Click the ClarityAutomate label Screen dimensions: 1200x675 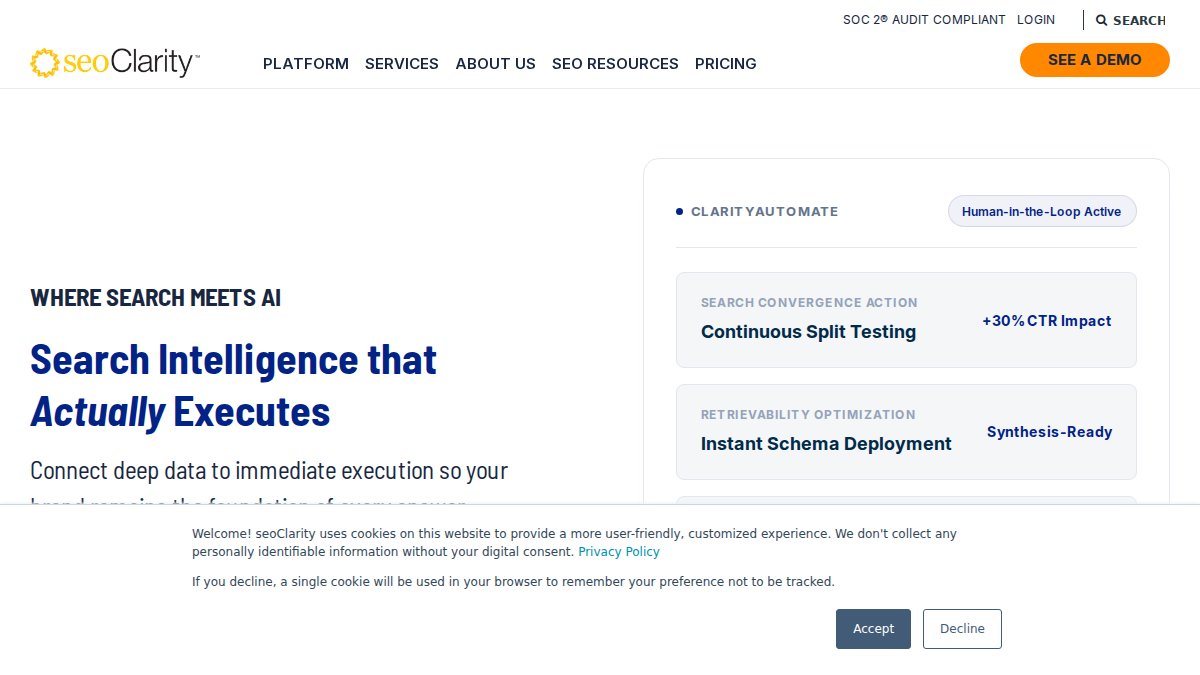coord(764,212)
